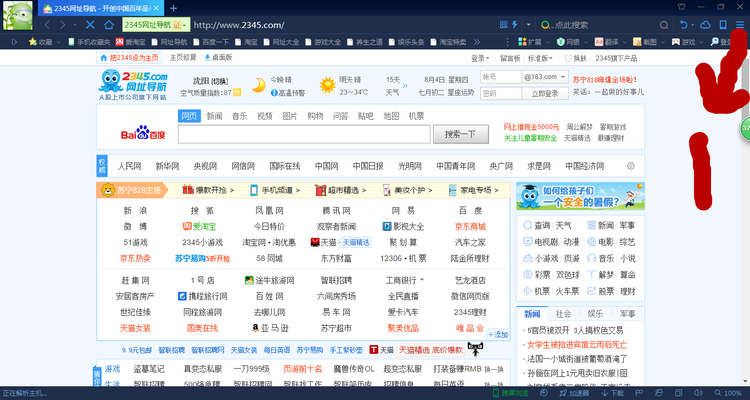Open the browser hamburger main menu
Screen dimensions: 750x400
coord(740,24)
